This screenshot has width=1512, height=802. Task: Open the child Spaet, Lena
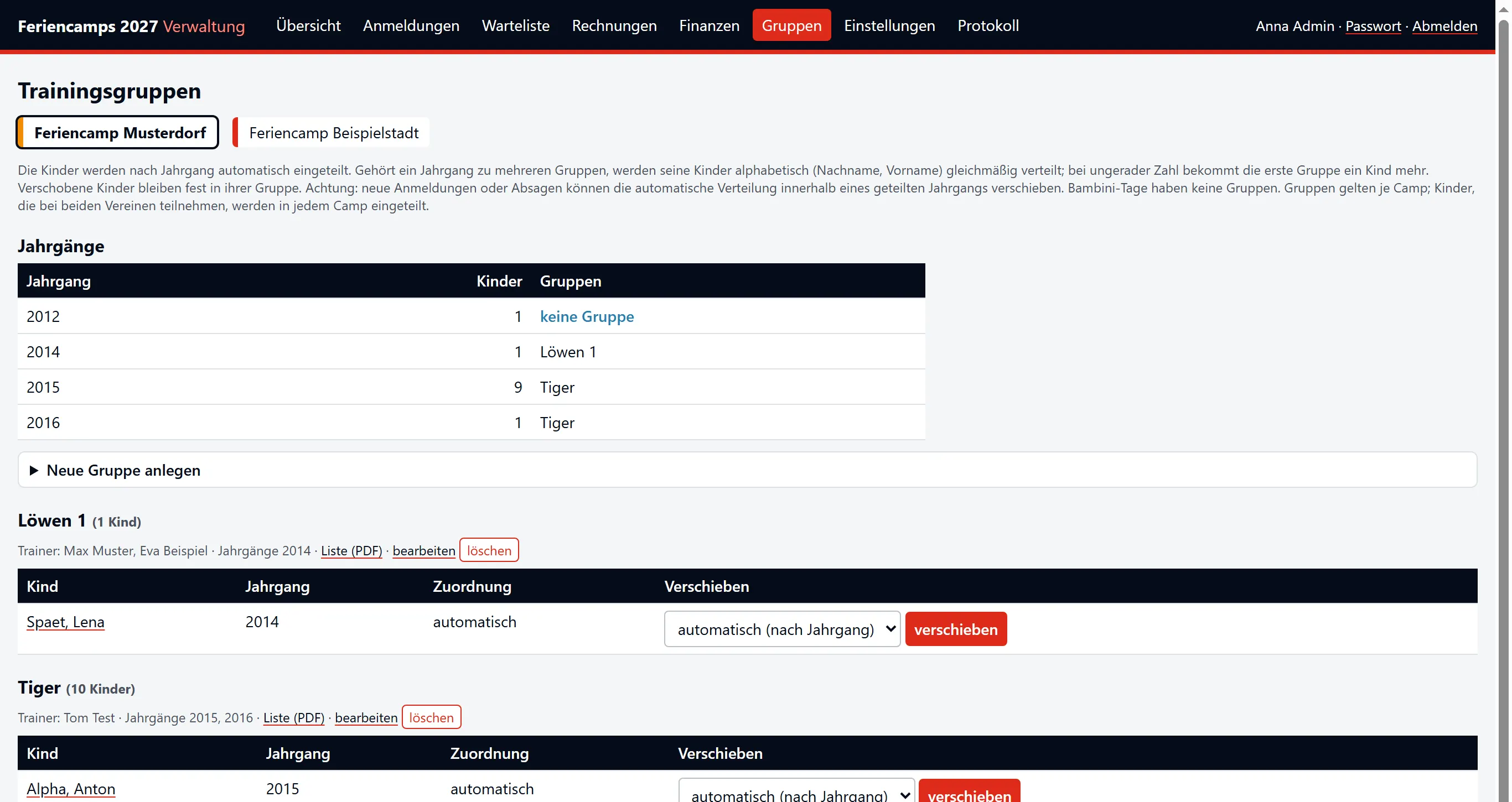pos(65,622)
